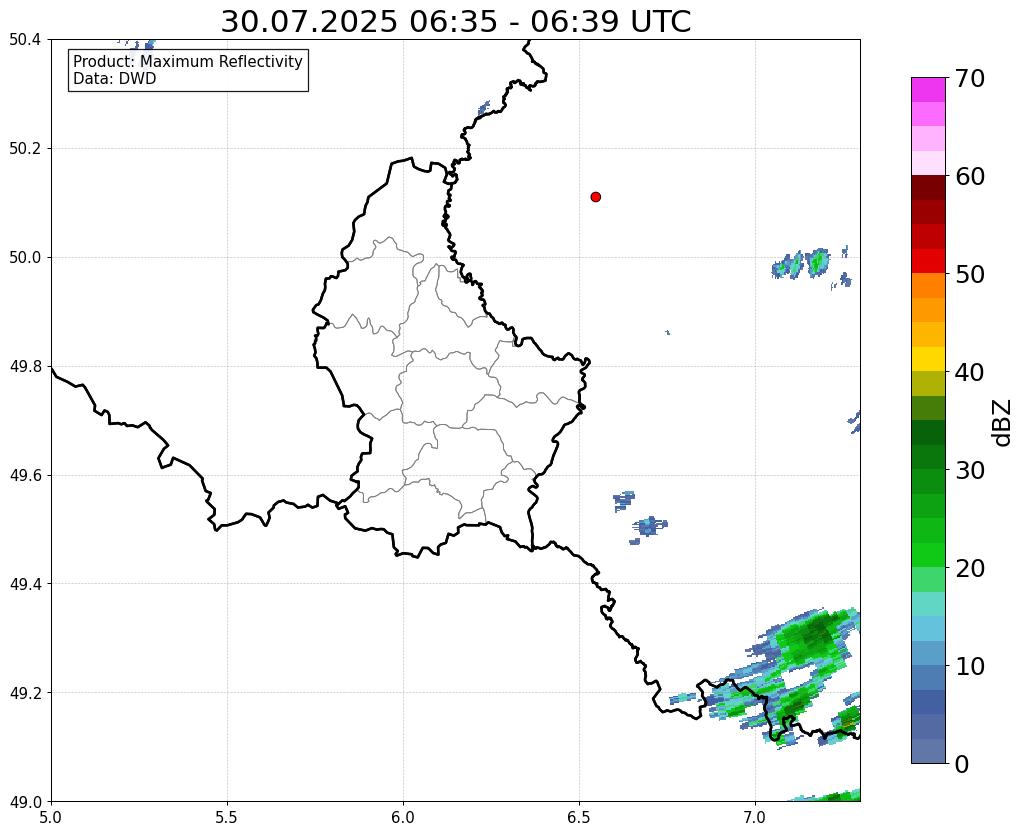Click the yellow colorbar segment above 40

click(x=928, y=359)
